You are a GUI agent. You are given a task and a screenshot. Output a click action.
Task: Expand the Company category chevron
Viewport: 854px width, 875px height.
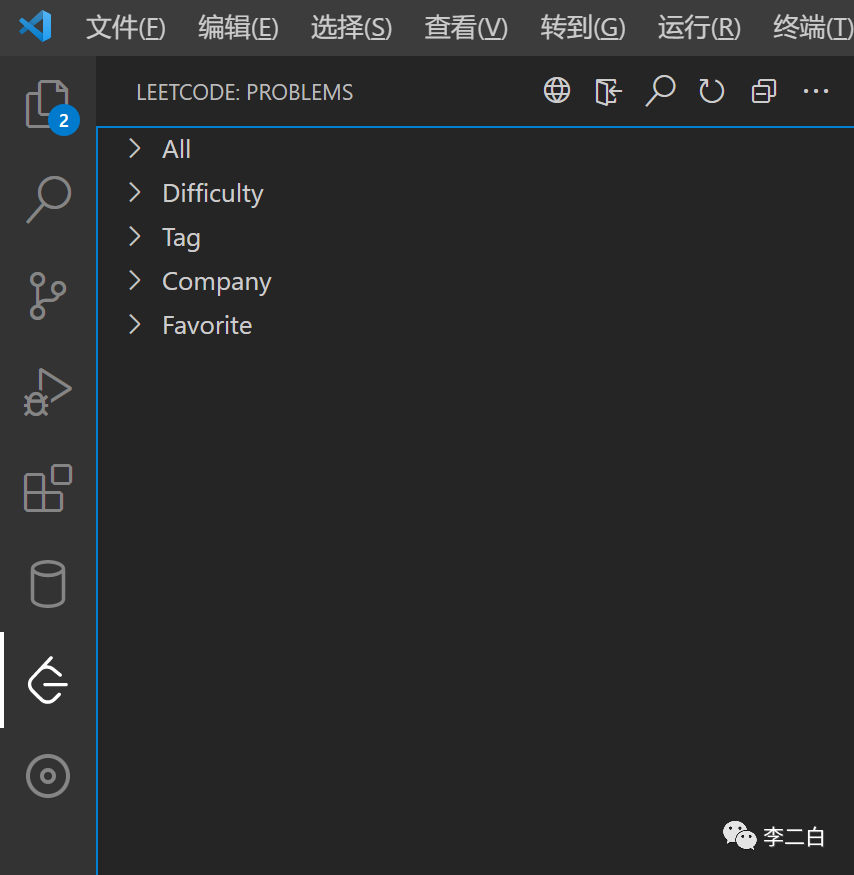coord(135,281)
